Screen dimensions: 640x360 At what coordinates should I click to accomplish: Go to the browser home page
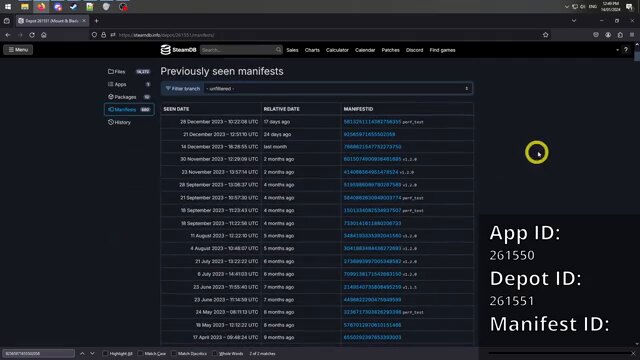(x=44, y=35)
